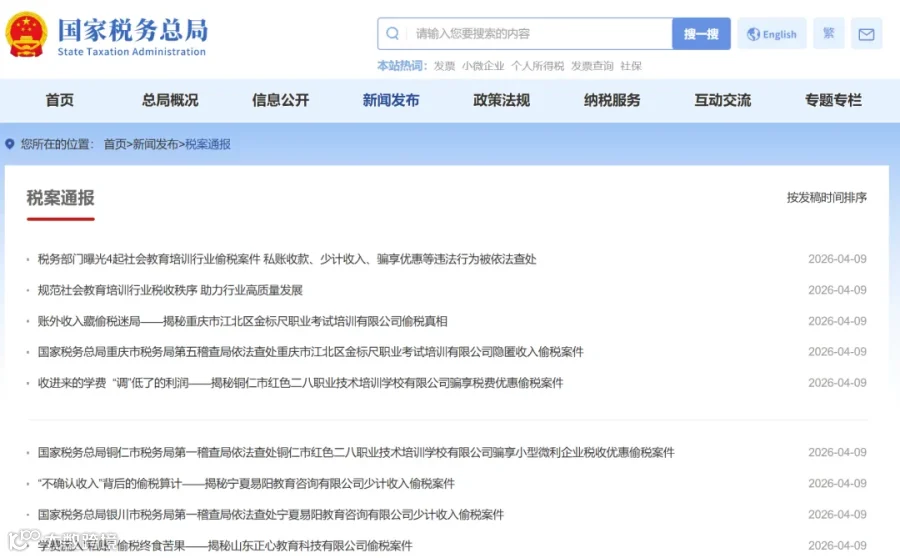Image resolution: width=900 pixels, height=558 pixels.
Task: Sort list via 按发稿时间排序
Action: (827, 197)
